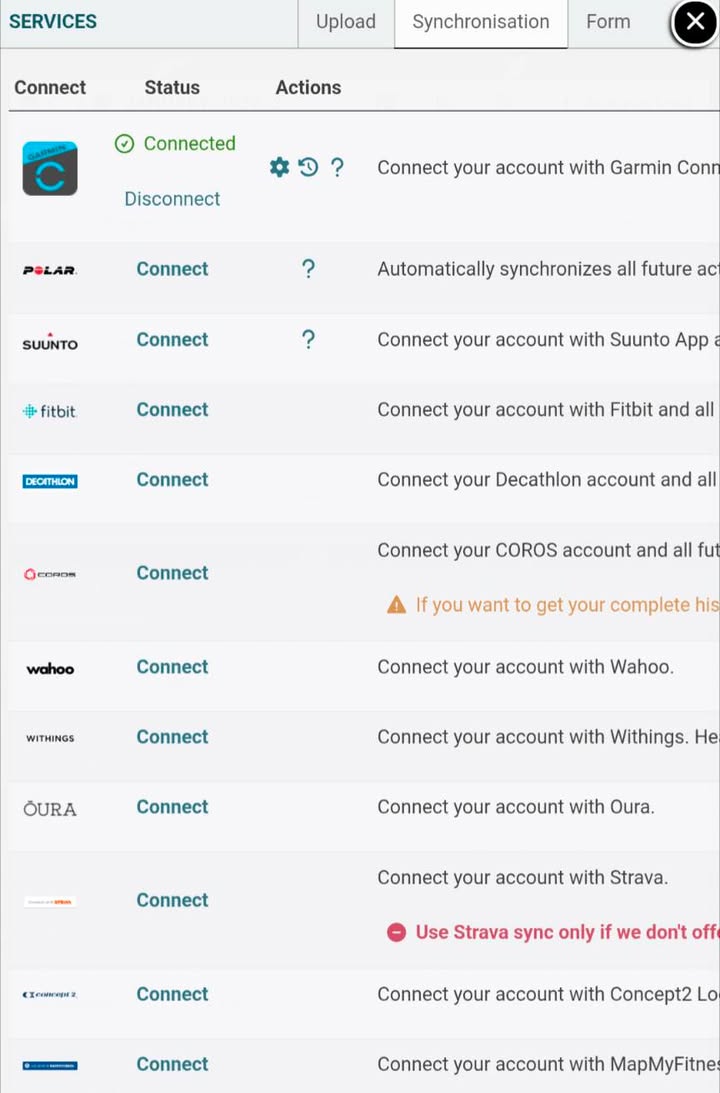Click the Garmin Connect logo
Viewport: 720px width, 1093px height.
coord(50,168)
